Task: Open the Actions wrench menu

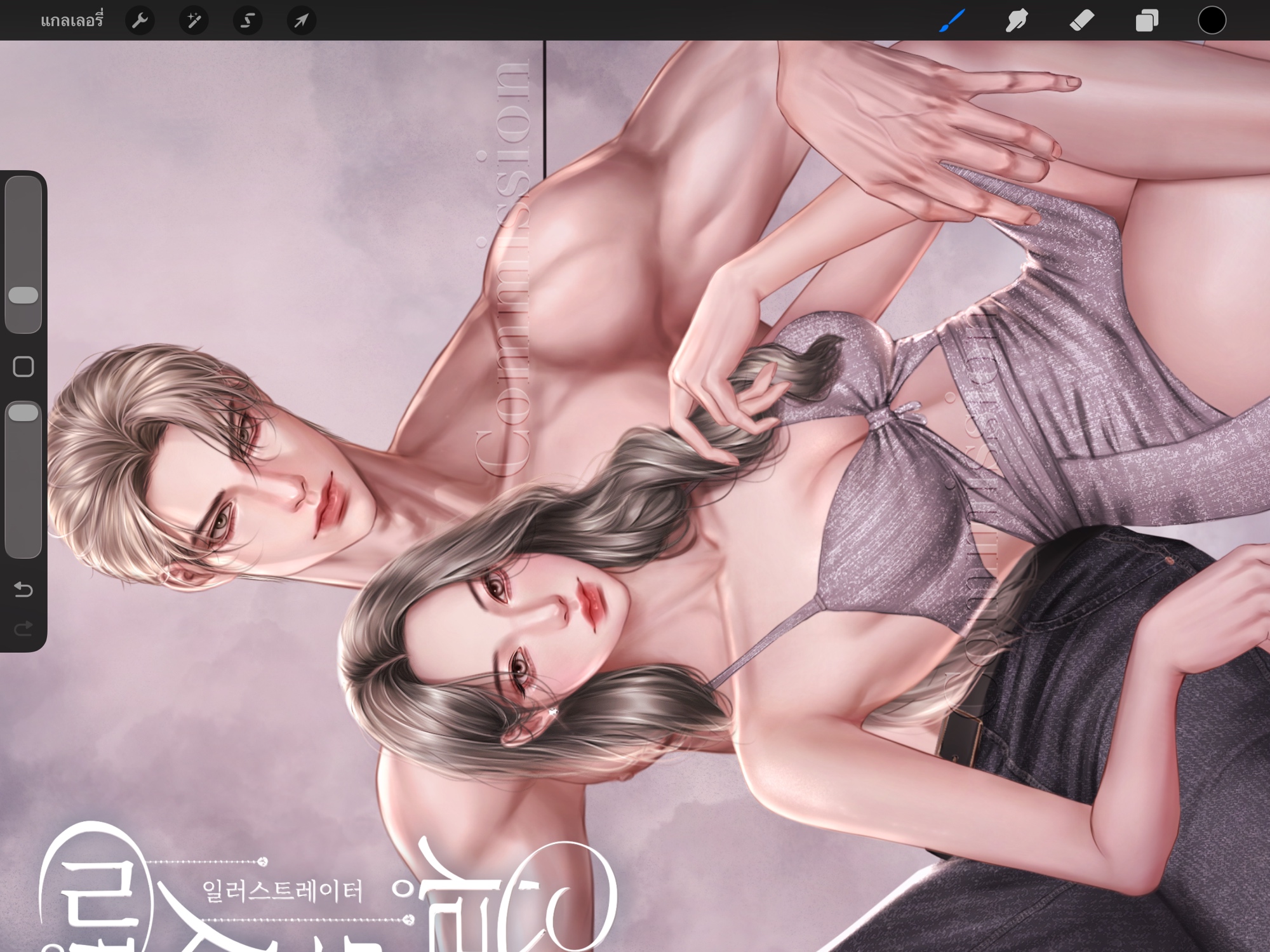Action: click(x=140, y=21)
